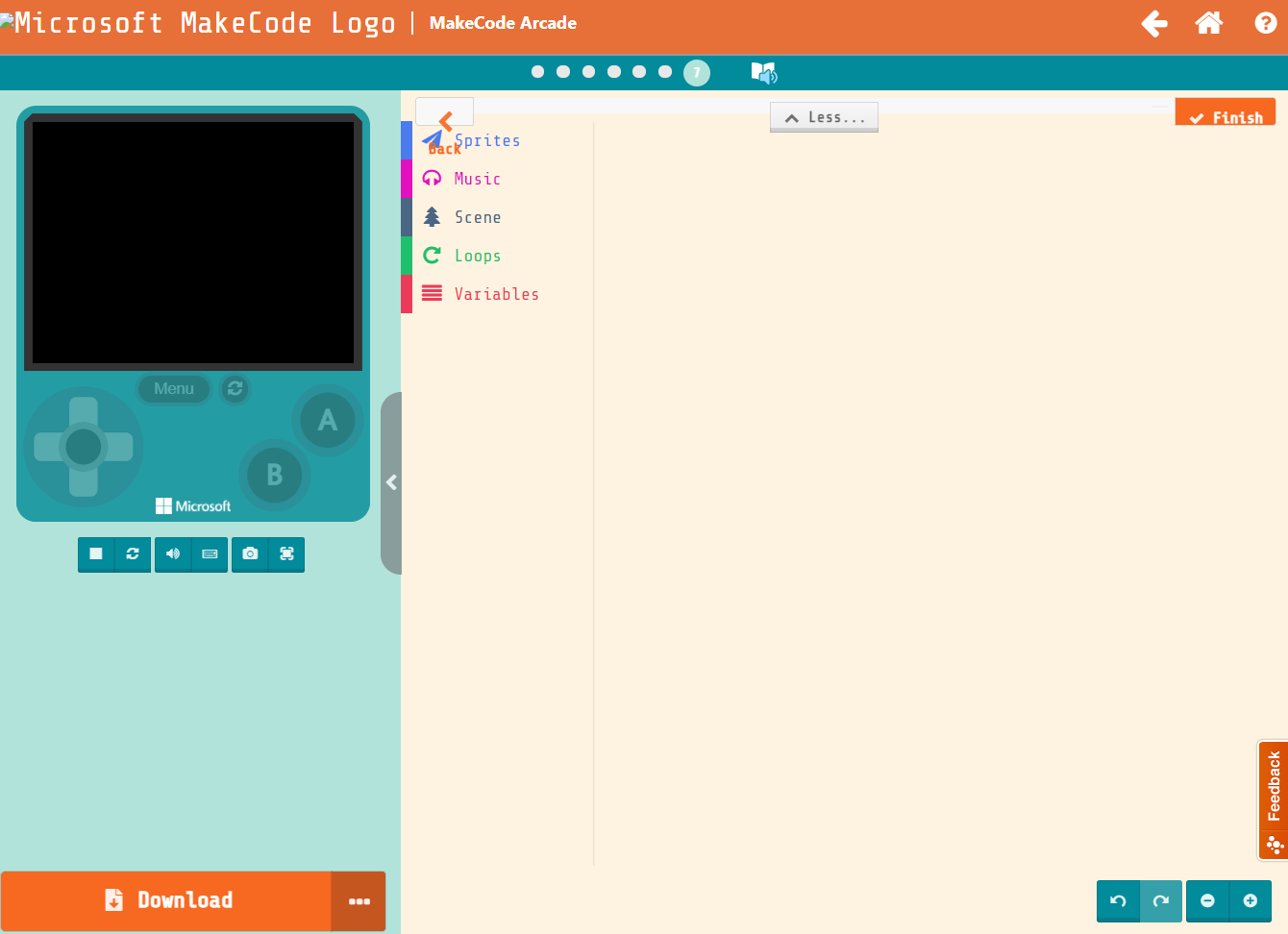Take a screenshot of the simulator
Image resolution: width=1288 pixels, height=934 pixels.
[250, 554]
